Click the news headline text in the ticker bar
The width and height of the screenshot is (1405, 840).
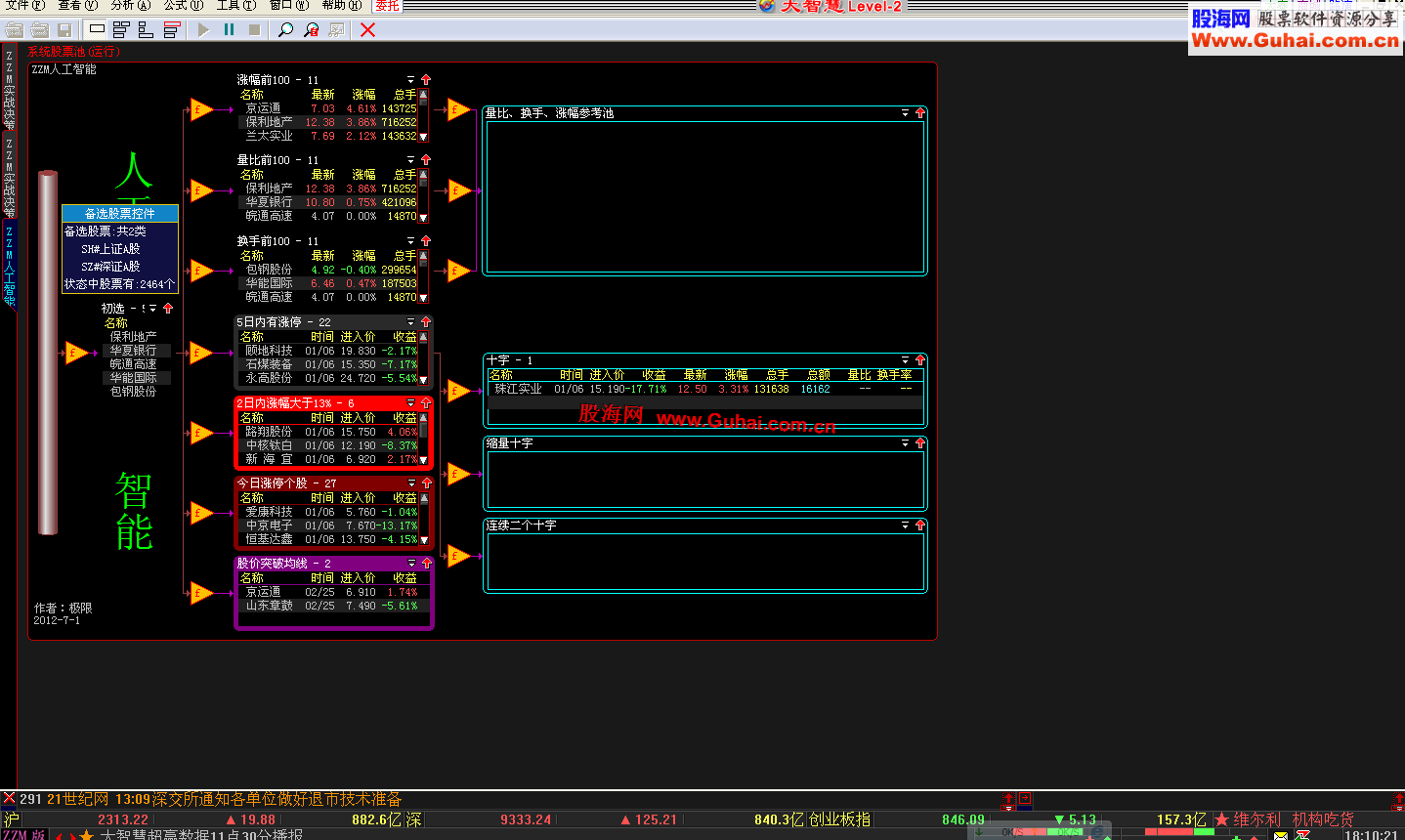pyautogui.click(x=277, y=799)
